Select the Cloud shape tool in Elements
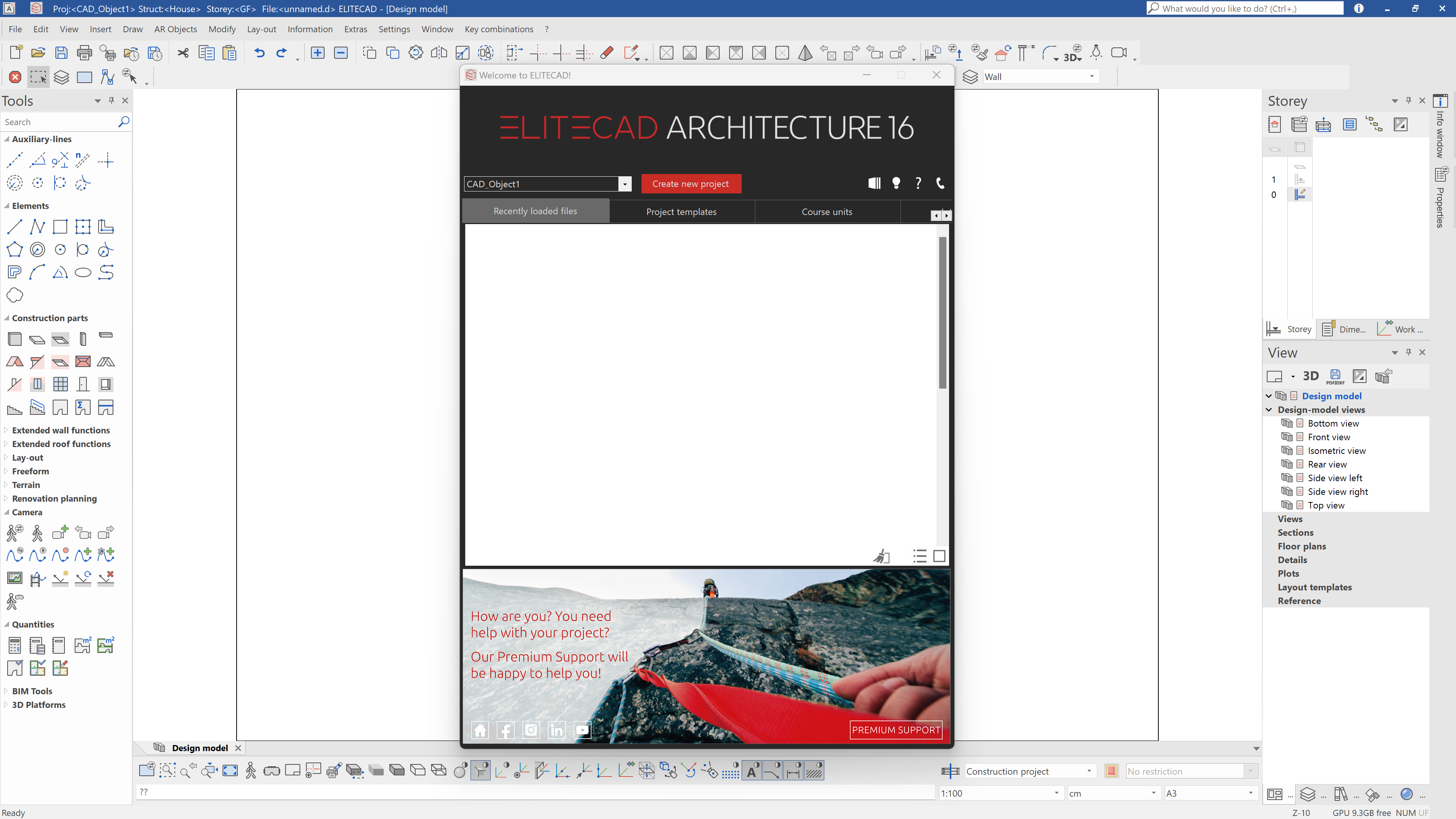The width and height of the screenshot is (1456, 819). [15, 295]
